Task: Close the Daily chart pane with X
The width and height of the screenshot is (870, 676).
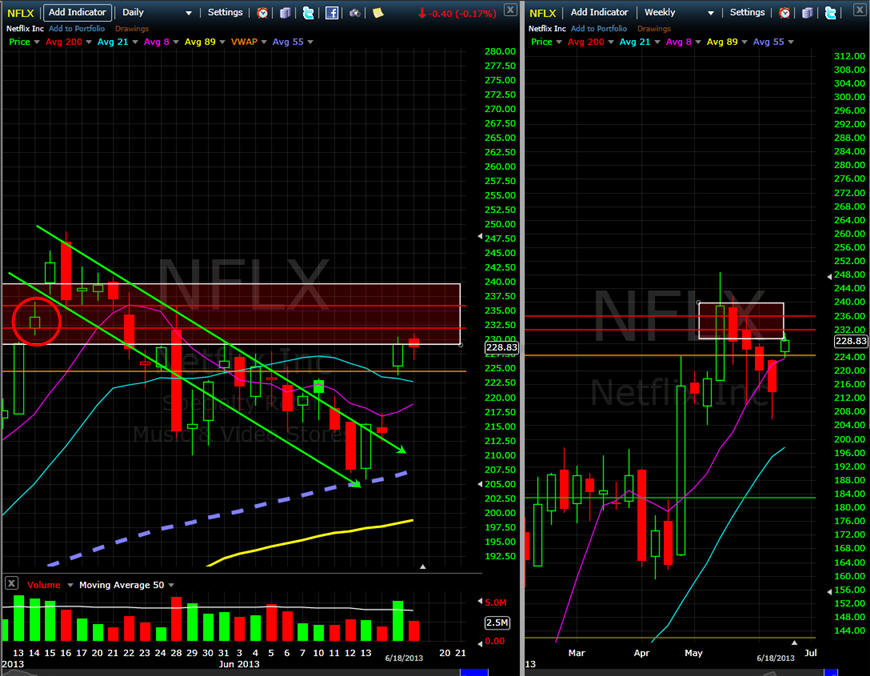Action: [510, 9]
